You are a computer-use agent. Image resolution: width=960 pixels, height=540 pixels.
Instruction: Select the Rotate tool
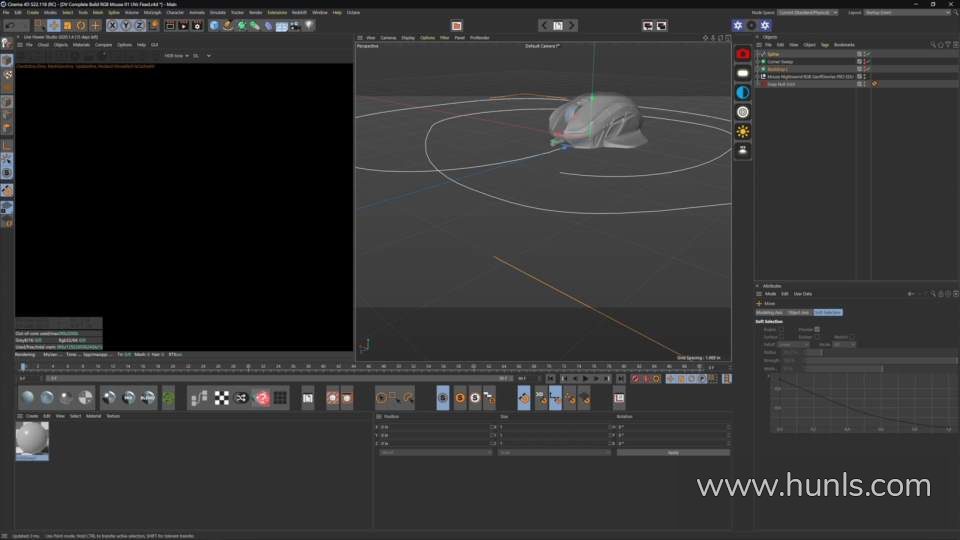(81, 25)
